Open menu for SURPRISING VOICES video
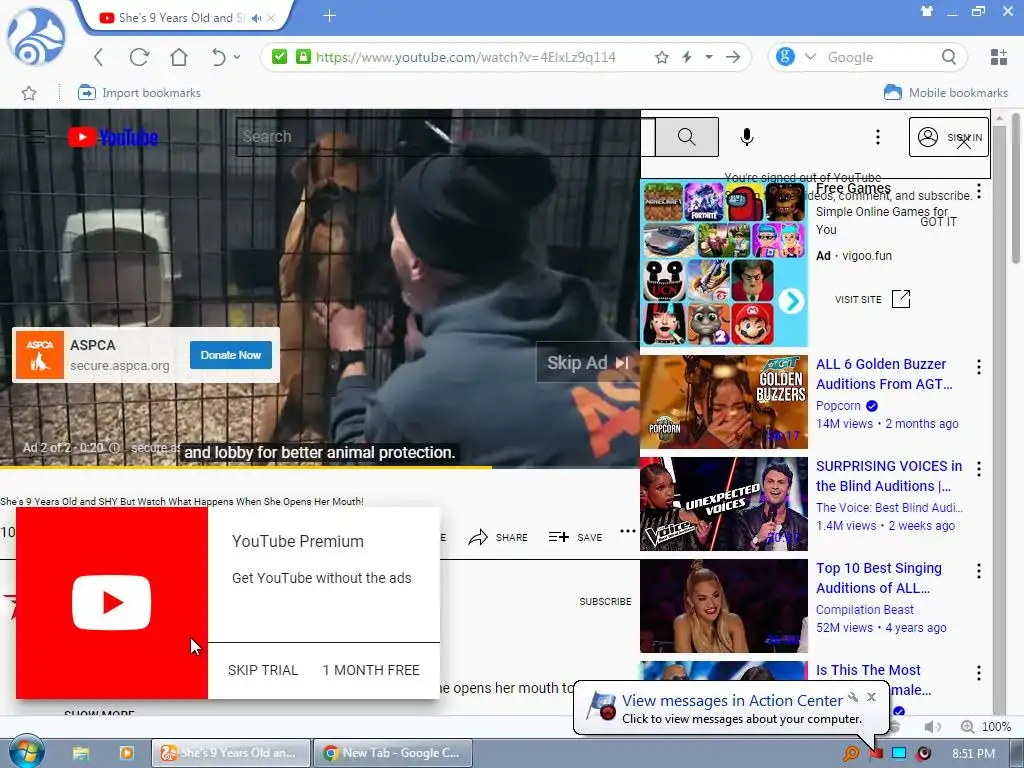 coord(978,469)
